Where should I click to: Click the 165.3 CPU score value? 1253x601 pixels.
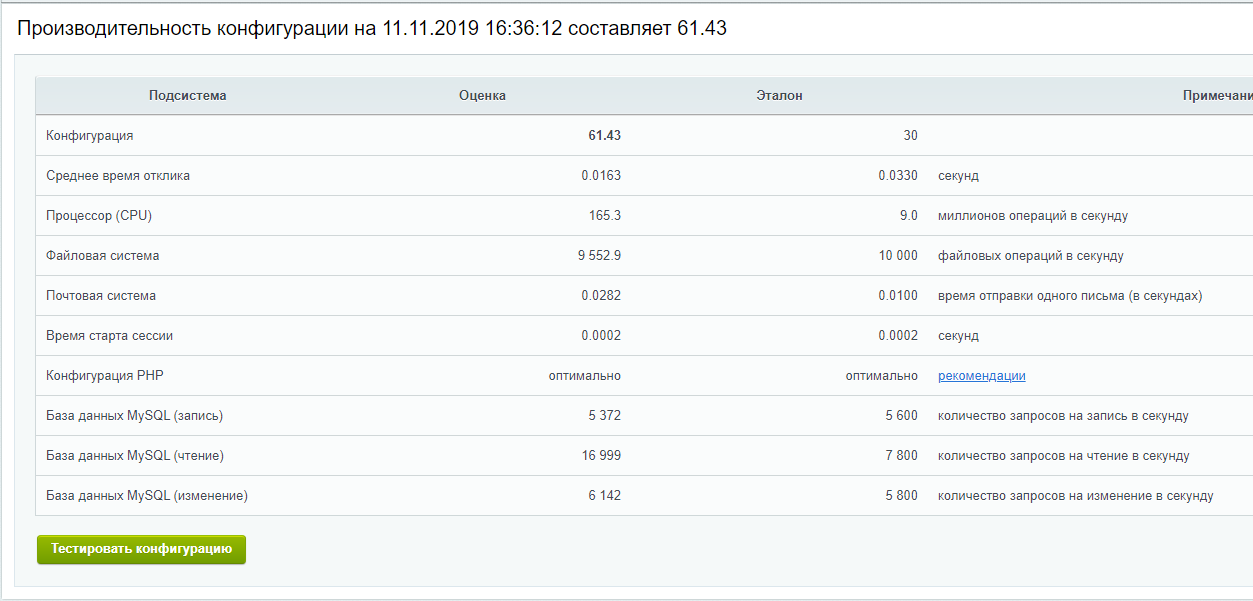coord(604,216)
